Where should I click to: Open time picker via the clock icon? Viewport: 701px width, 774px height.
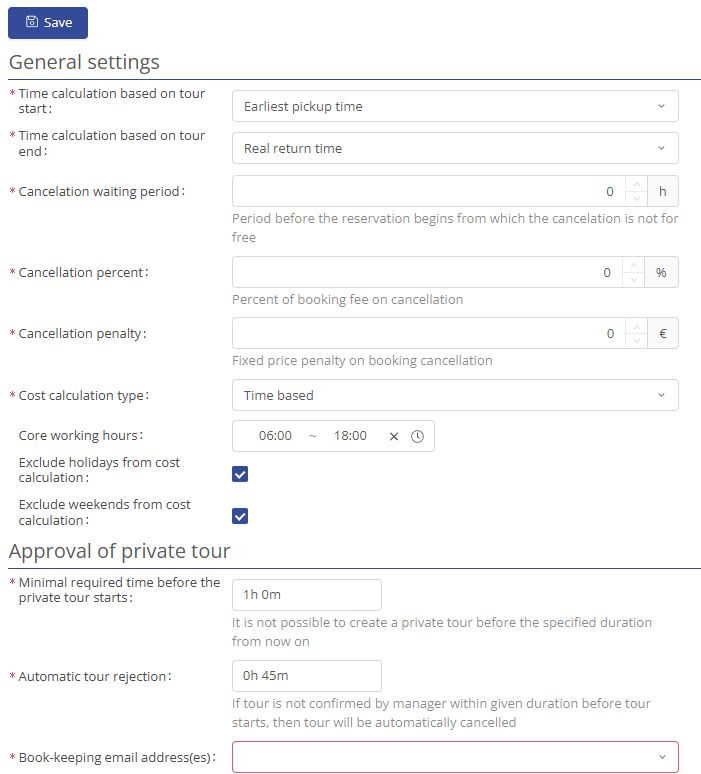pyautogui.click(x=418, y=436)
